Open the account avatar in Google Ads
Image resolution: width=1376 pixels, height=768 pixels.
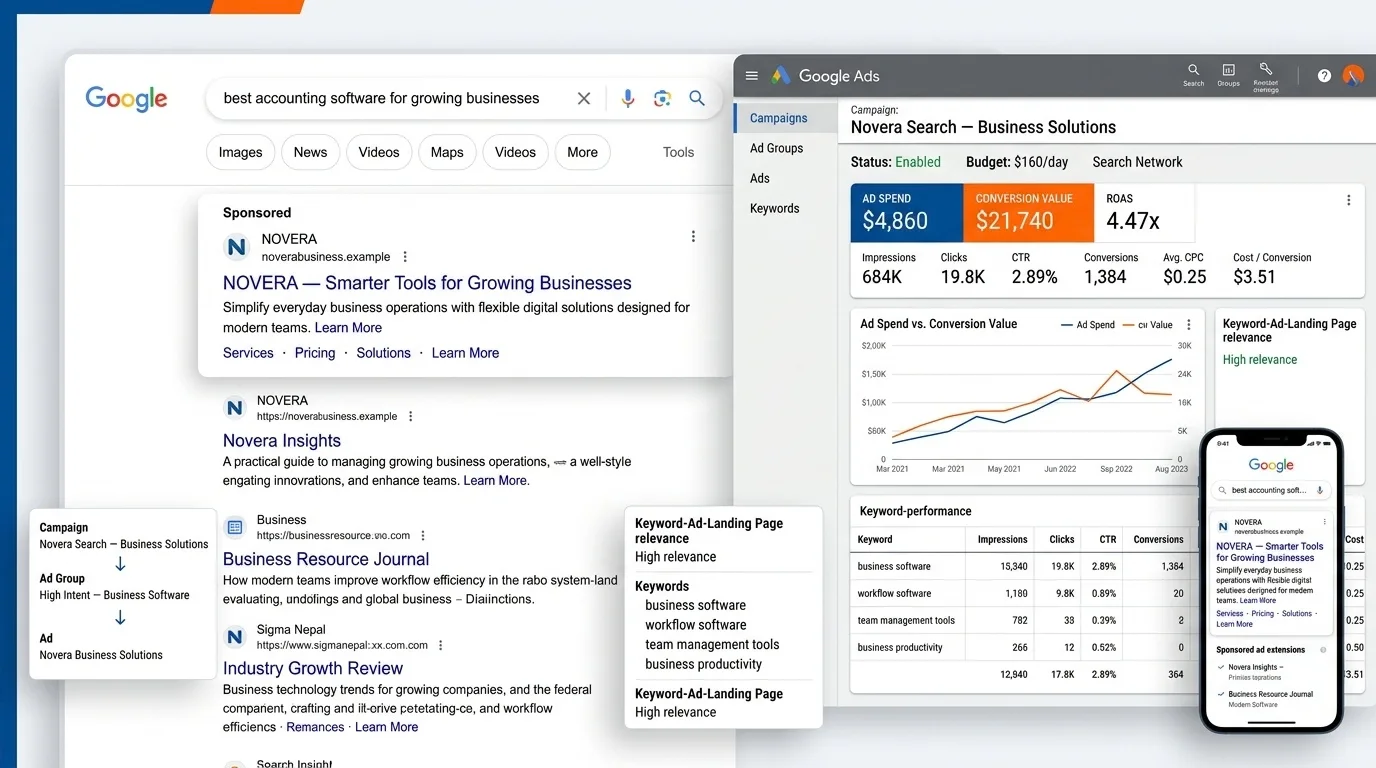[x=1353, y=75]
